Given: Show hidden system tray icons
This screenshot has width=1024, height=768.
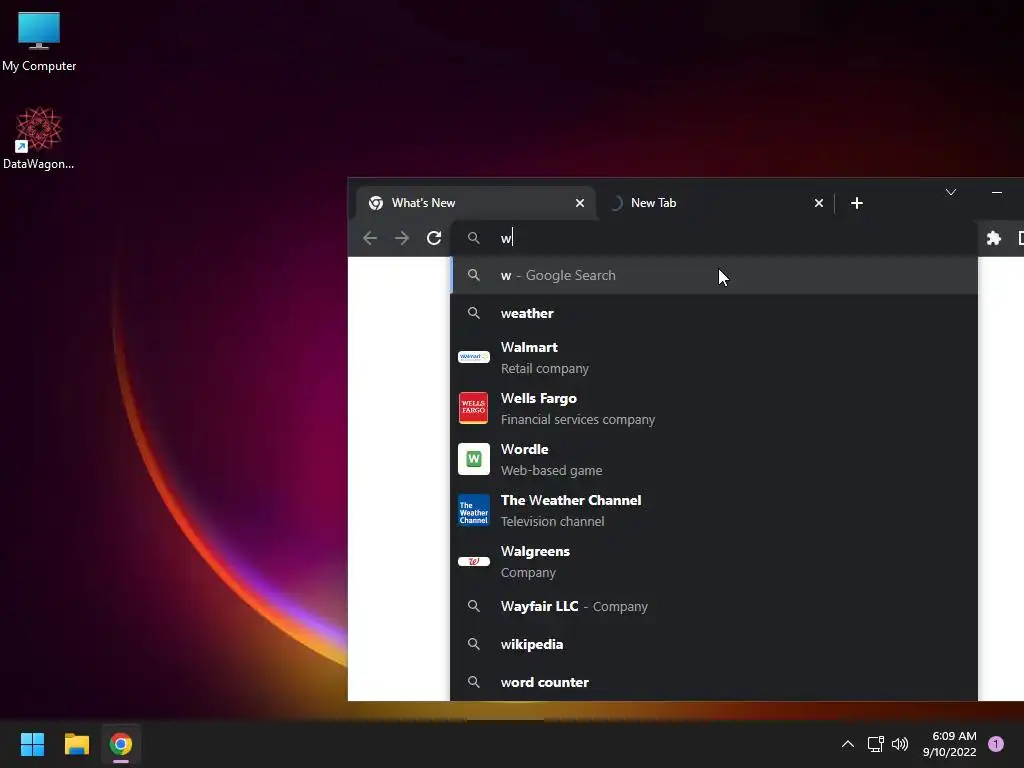Looking at the screenshot, I should click(848, 744).
